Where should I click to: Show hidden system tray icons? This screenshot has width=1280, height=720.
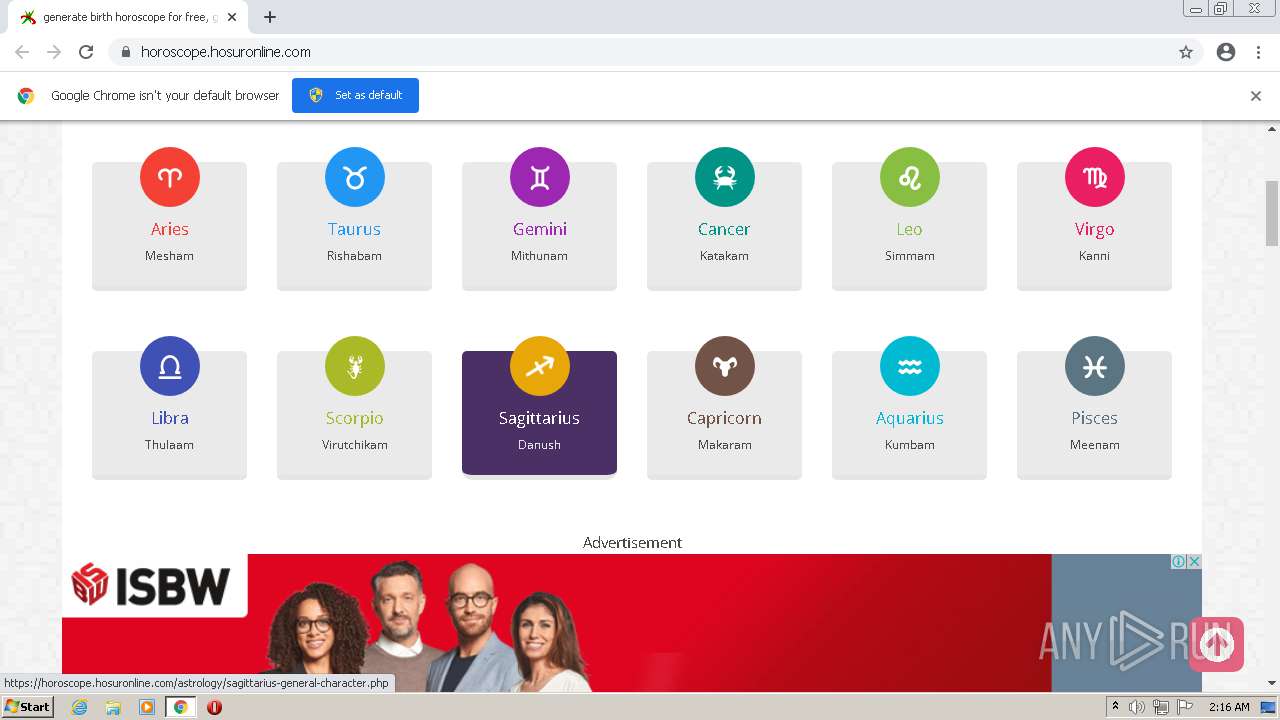(1115, 706)
